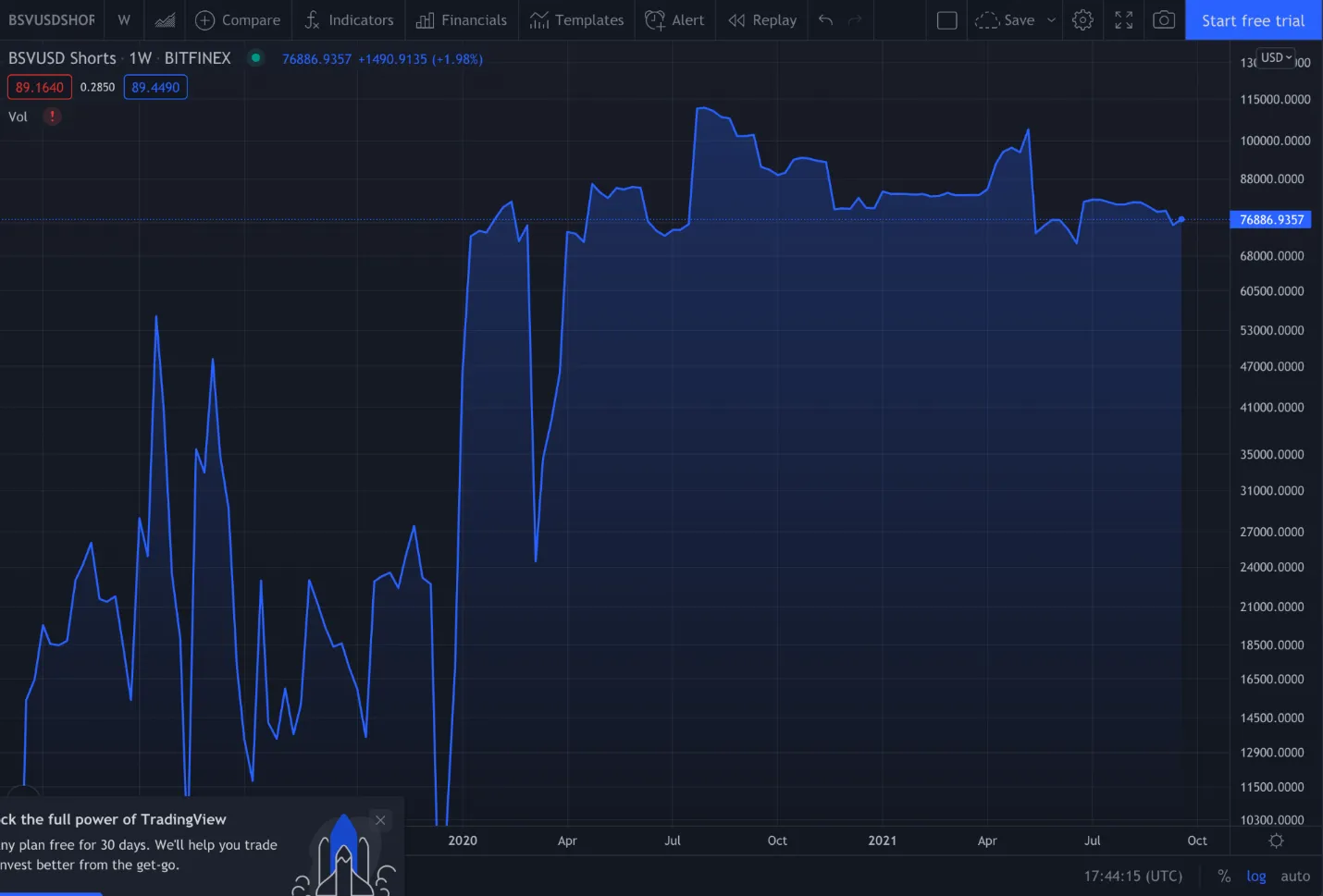Redo the chart action
1323x896 pixels.
coord(855,19)
